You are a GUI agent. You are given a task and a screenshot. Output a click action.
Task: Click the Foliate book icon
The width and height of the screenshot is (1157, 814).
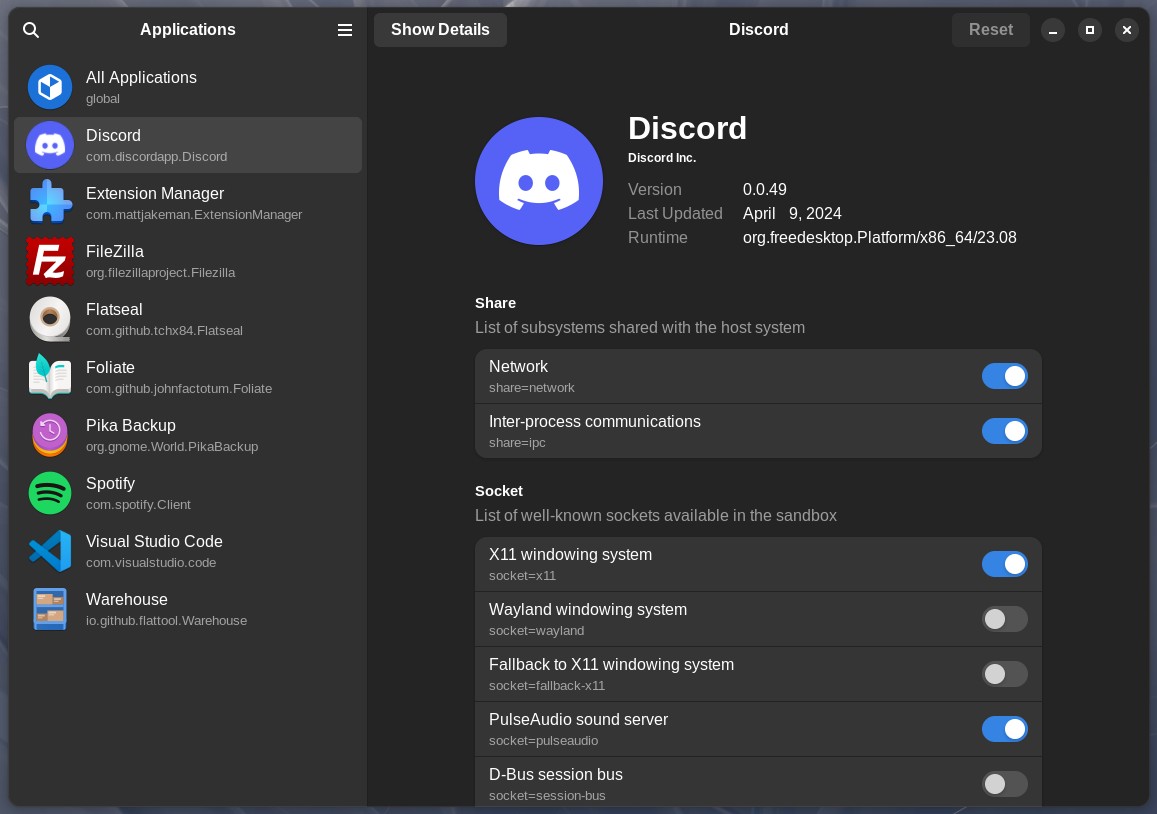(x=50, y=377)
